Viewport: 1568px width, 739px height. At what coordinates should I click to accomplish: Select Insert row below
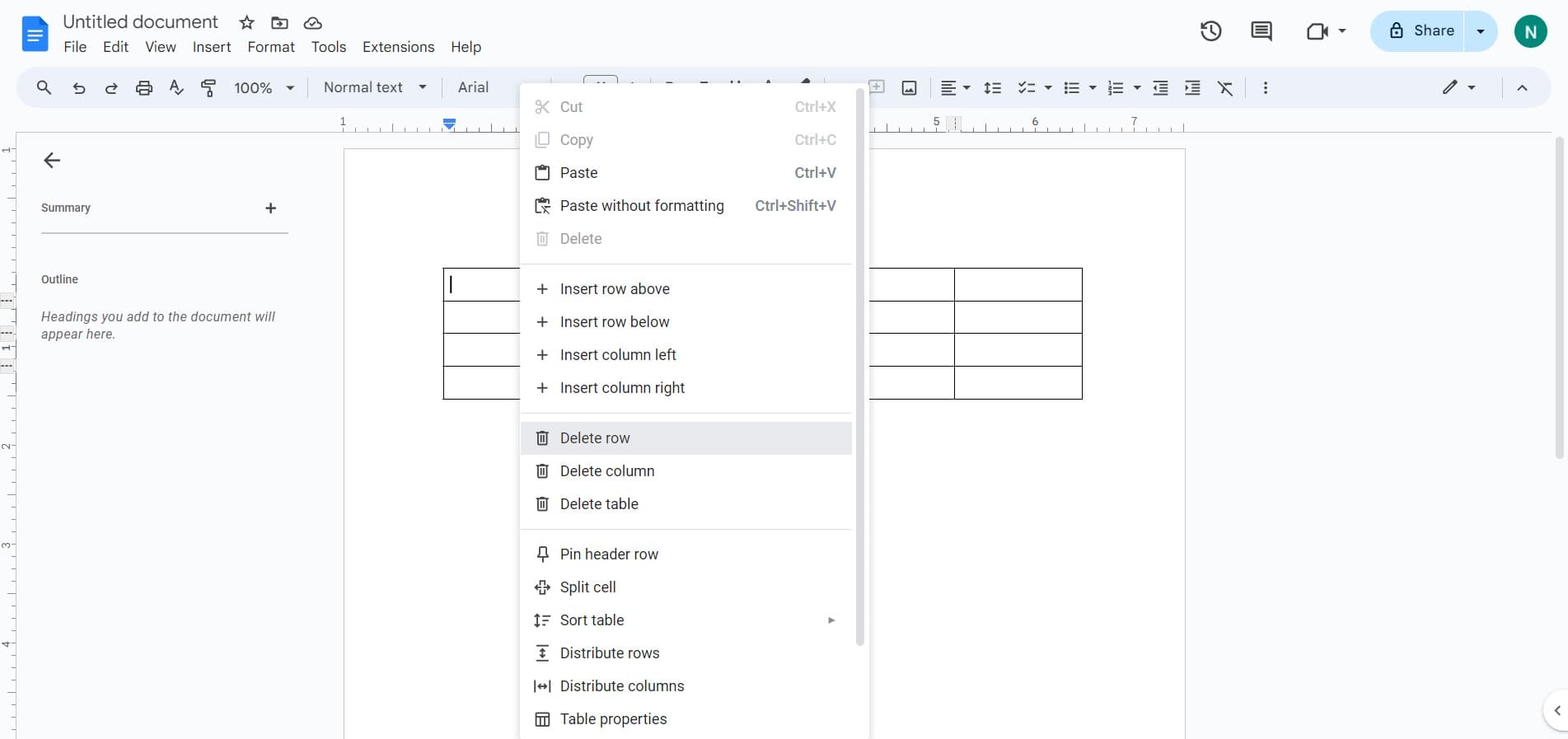point(686,322)
